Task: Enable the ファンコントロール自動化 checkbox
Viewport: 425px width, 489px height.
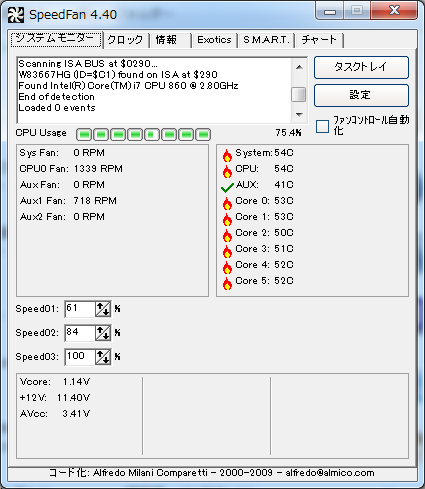Action: [322, 126]
